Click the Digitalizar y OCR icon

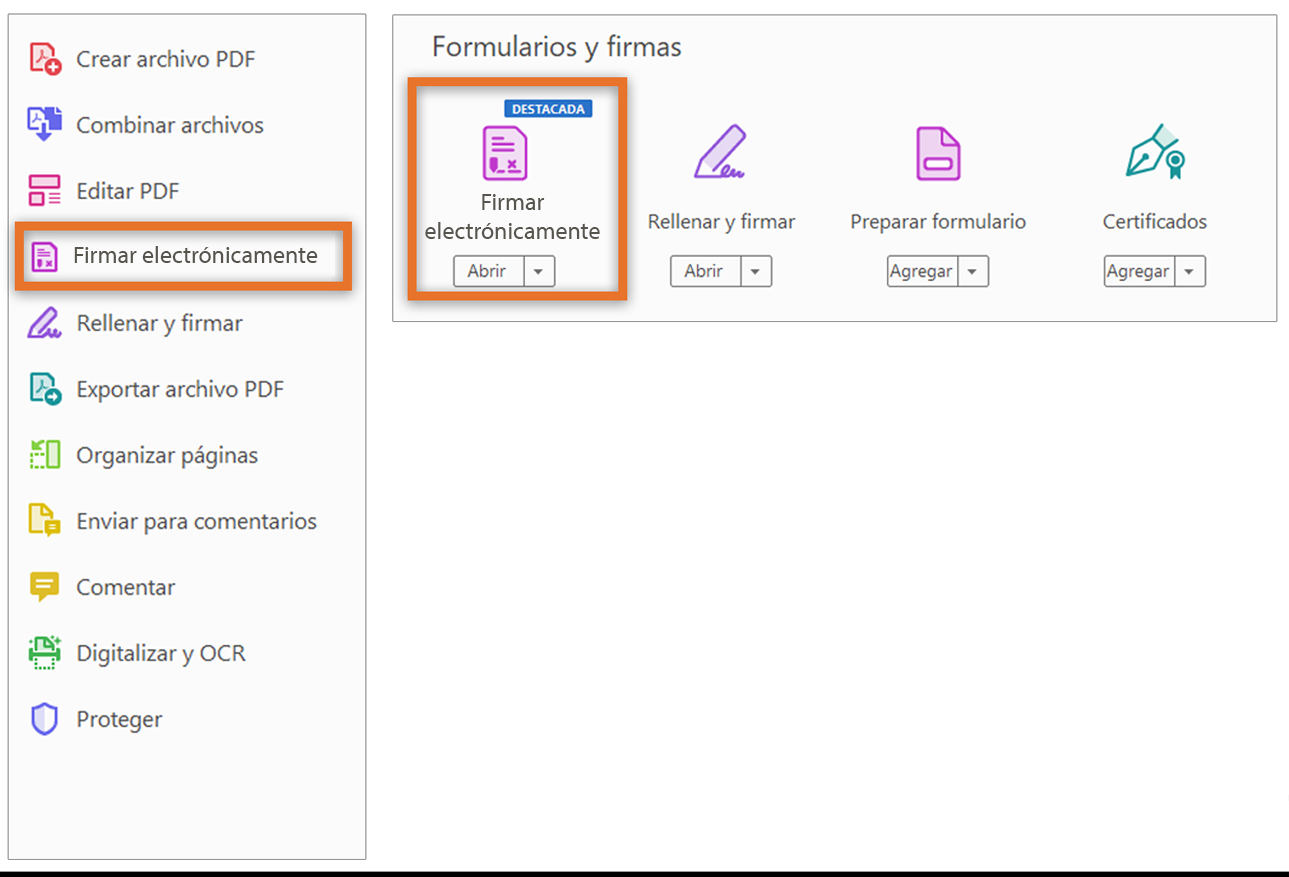[45, 653]
